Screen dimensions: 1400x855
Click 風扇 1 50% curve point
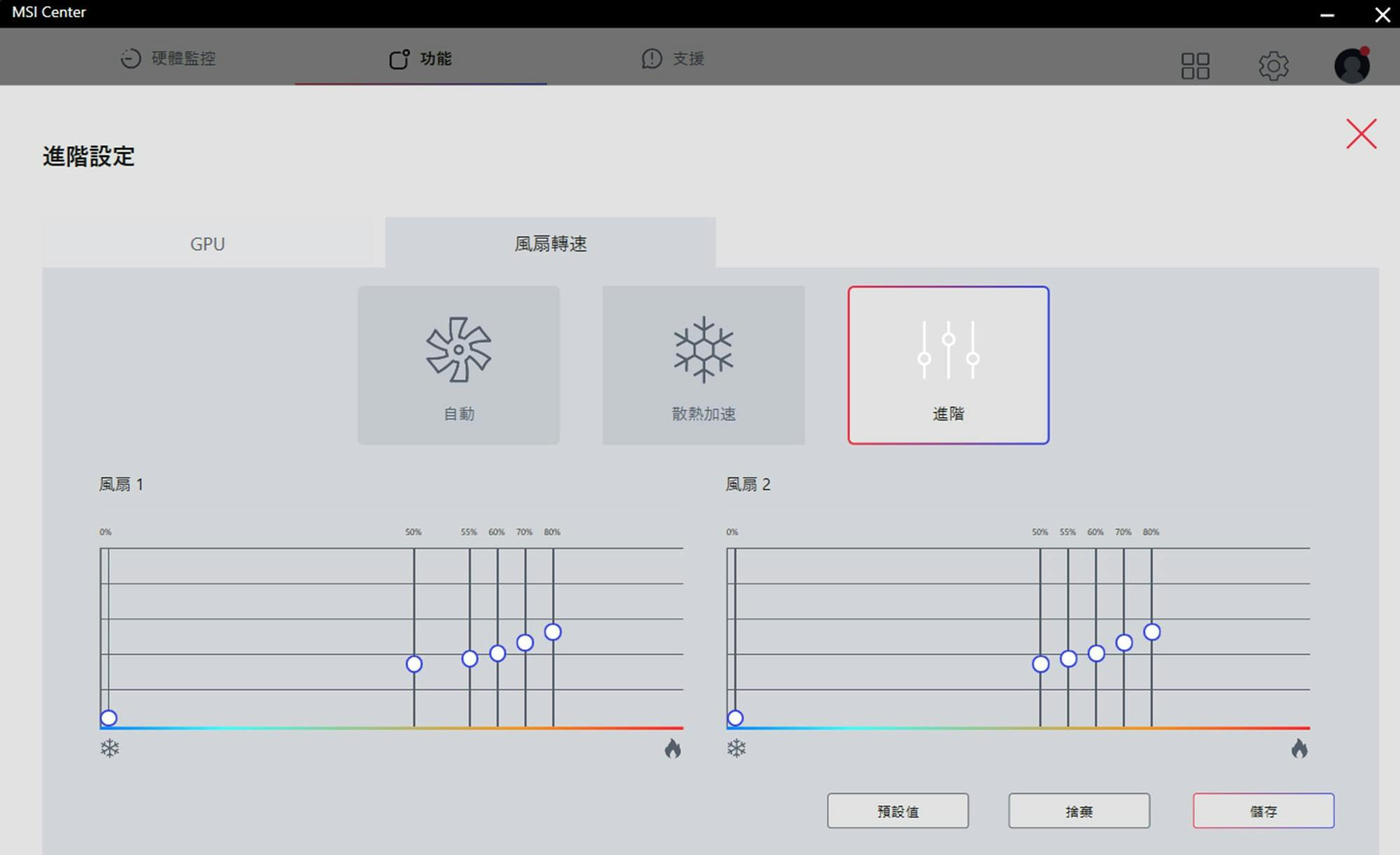pos(414,664)
